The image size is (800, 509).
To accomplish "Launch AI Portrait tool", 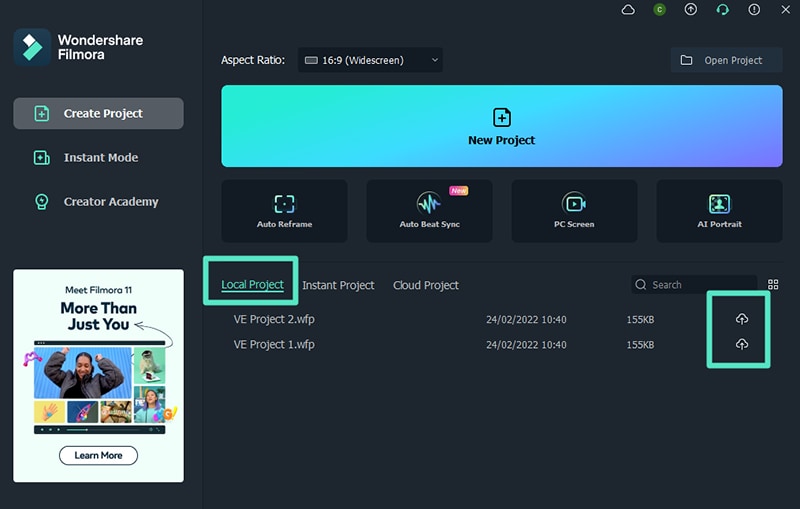I will [719, 211].
